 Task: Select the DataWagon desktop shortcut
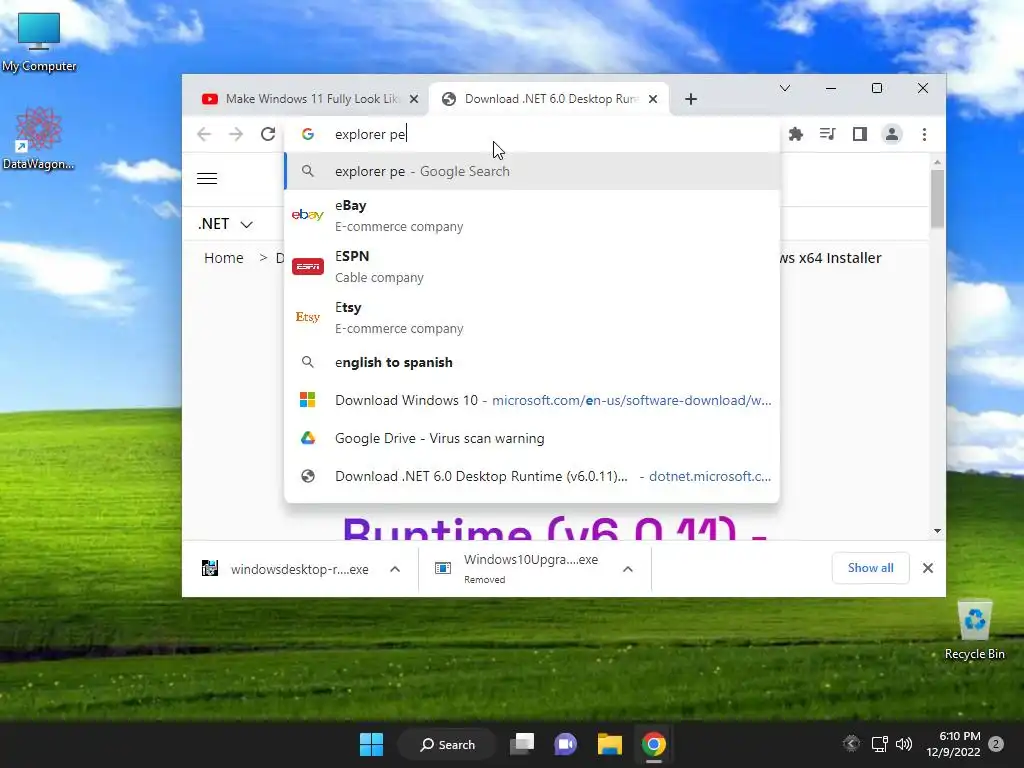point(39,138)
